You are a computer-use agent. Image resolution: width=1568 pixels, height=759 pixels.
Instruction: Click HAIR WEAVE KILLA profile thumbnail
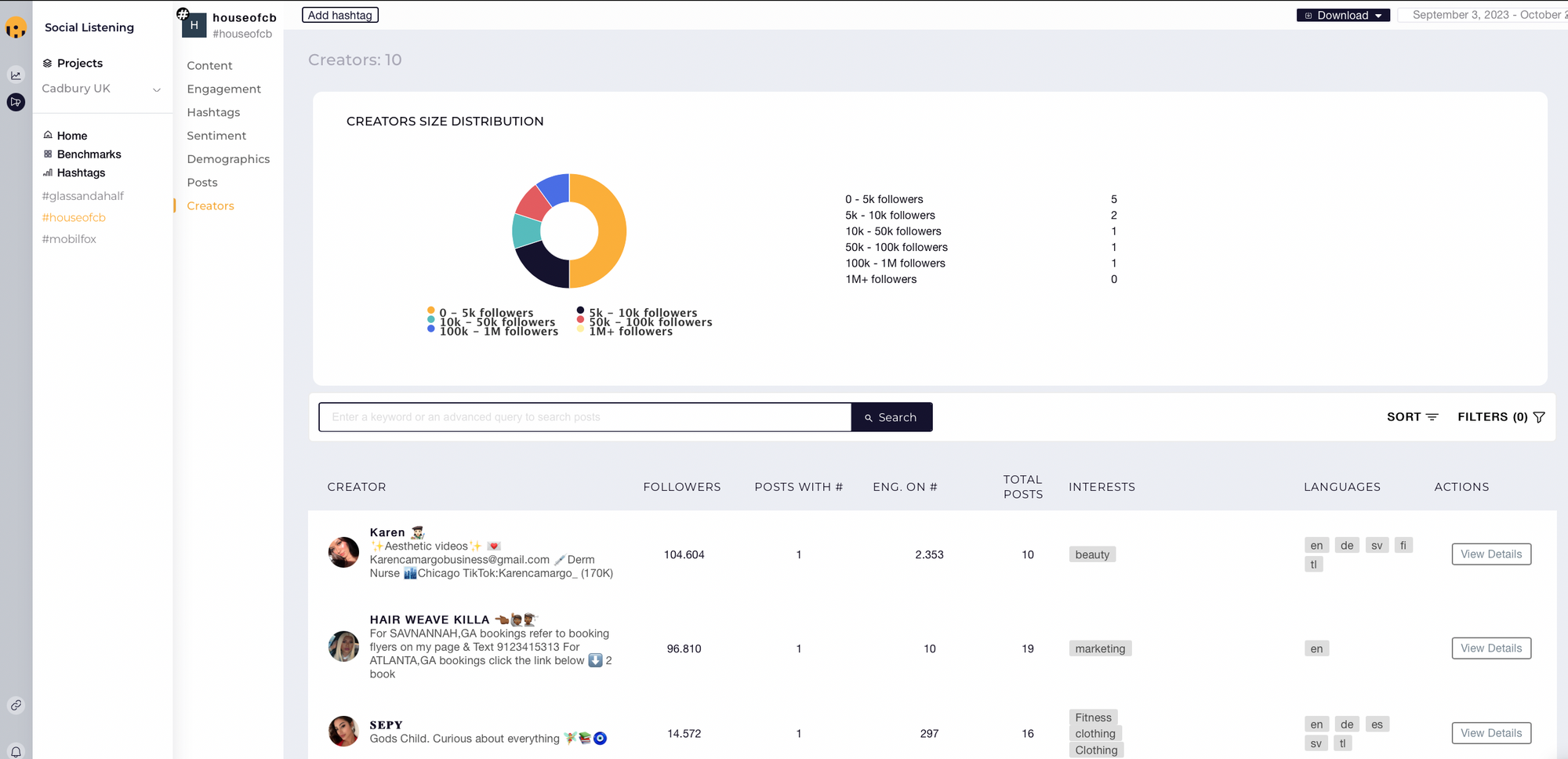point(343,646)
